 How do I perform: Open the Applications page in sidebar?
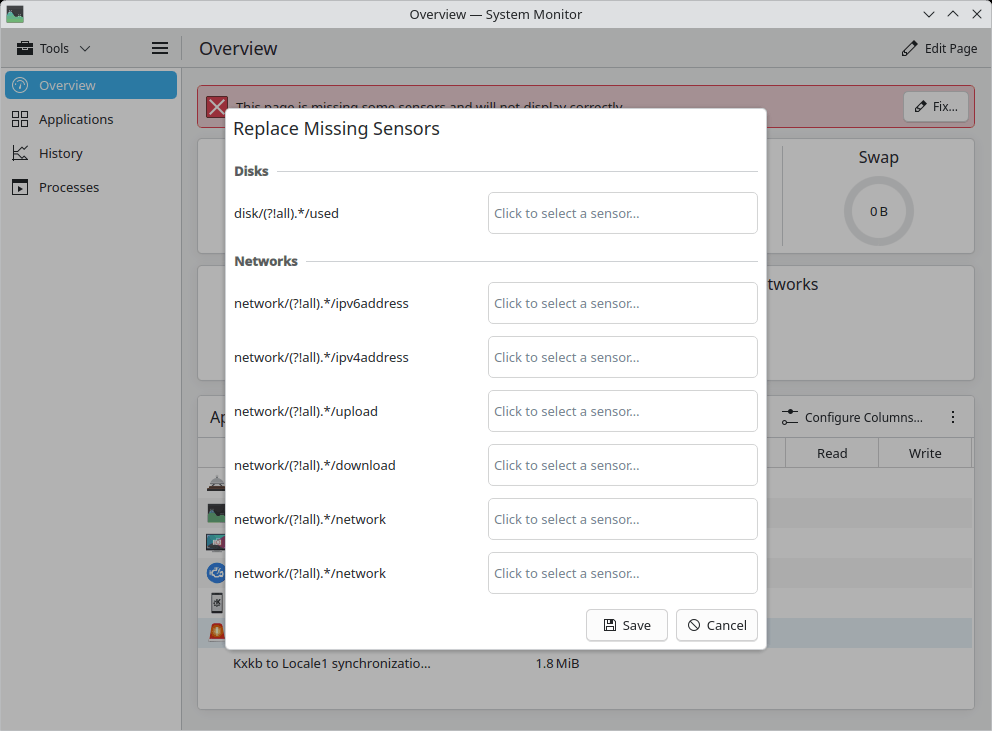pyautogui.click(x=76, y=119)
